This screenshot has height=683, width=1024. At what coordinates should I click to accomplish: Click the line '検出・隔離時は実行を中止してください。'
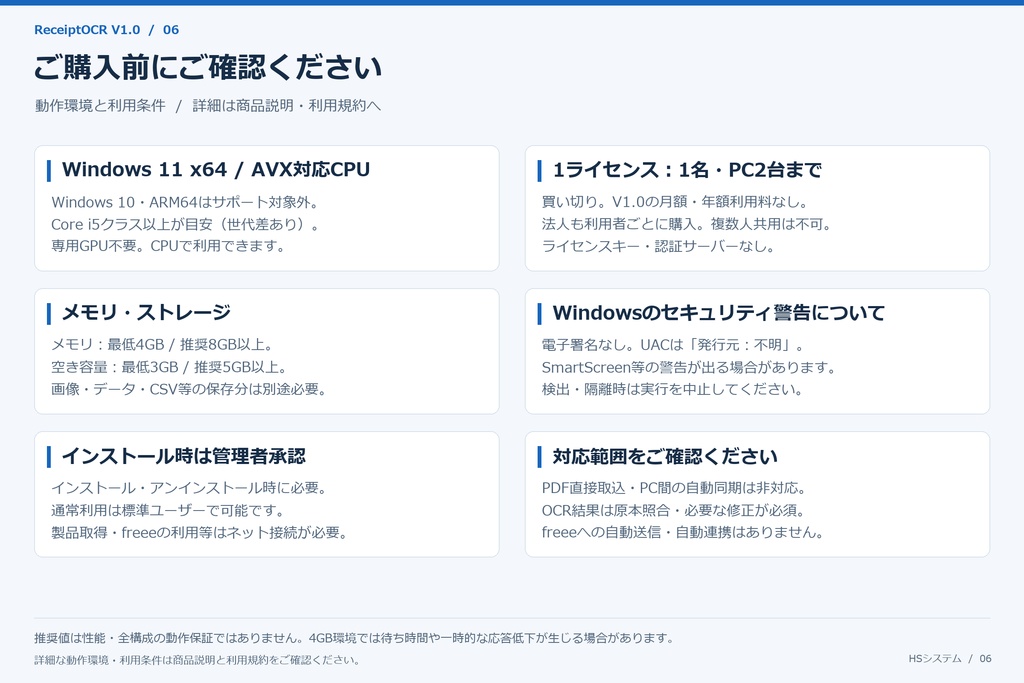pyautogui.click(x=673, y=389)
